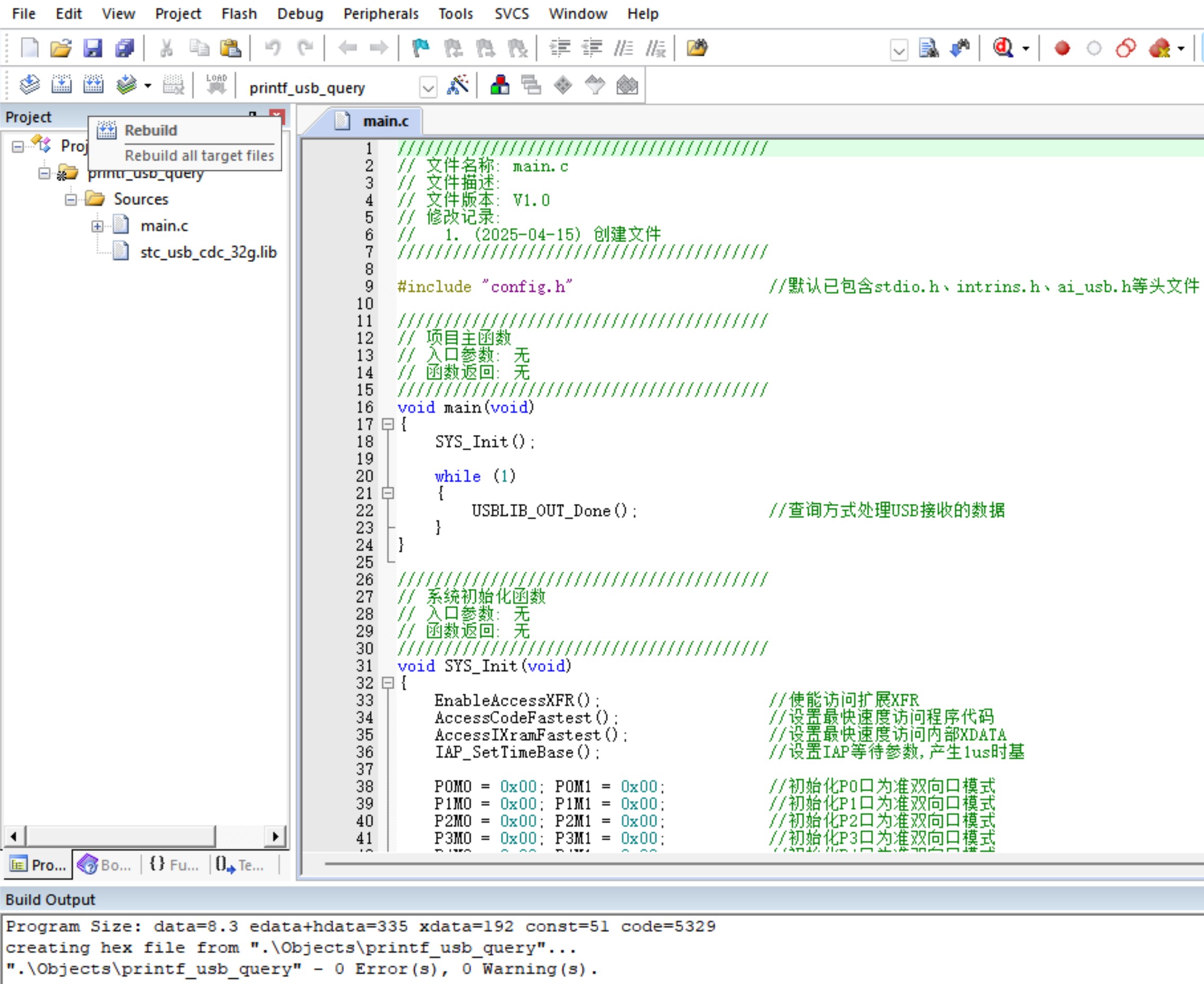Close the Project panel
Screen dimensions: 1204x984
(277, 115)
